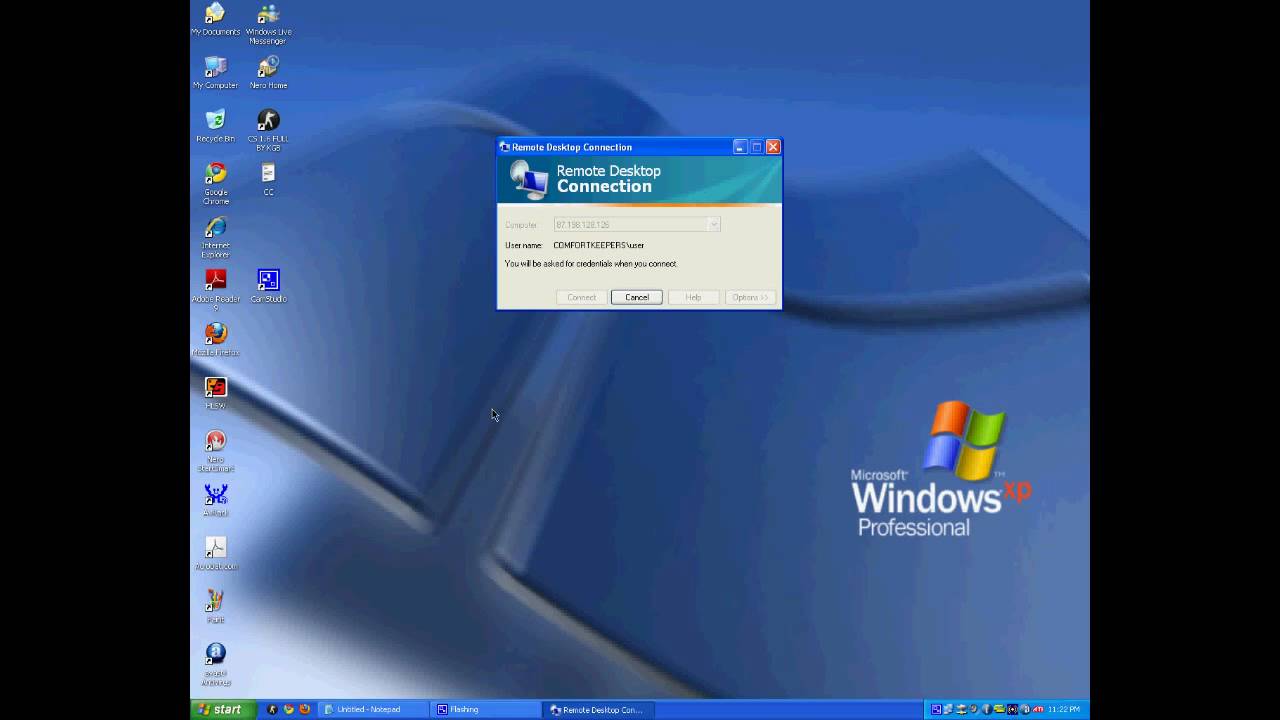Viewport: 1280px width, 720px height.
Task: Click Chrome icon in Quick Launch bar
Action: point(288,709)
